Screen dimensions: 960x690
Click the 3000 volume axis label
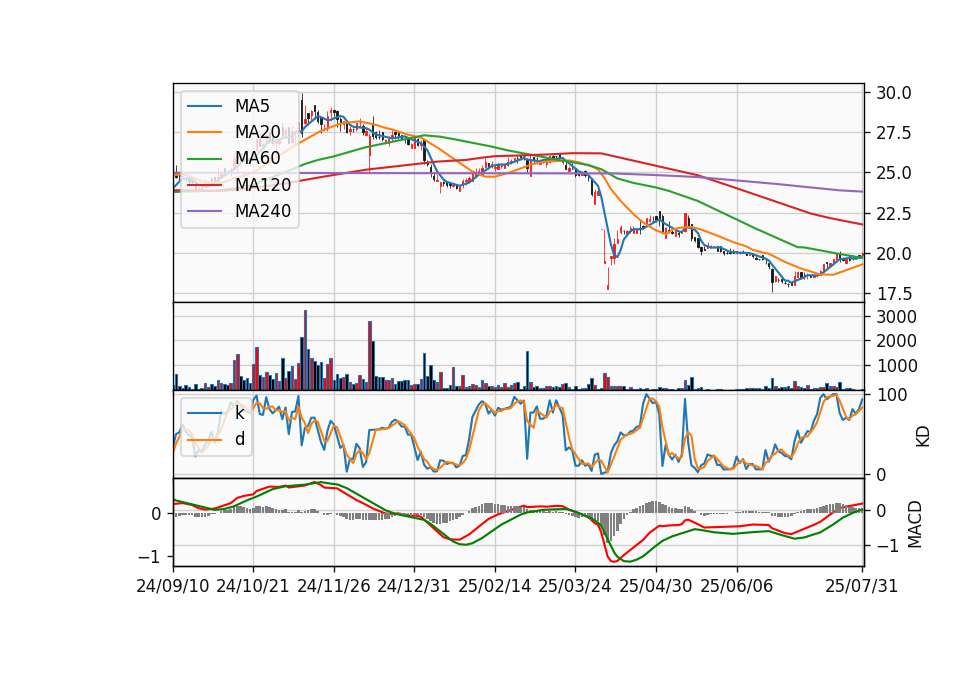click(x=896, y=317)
